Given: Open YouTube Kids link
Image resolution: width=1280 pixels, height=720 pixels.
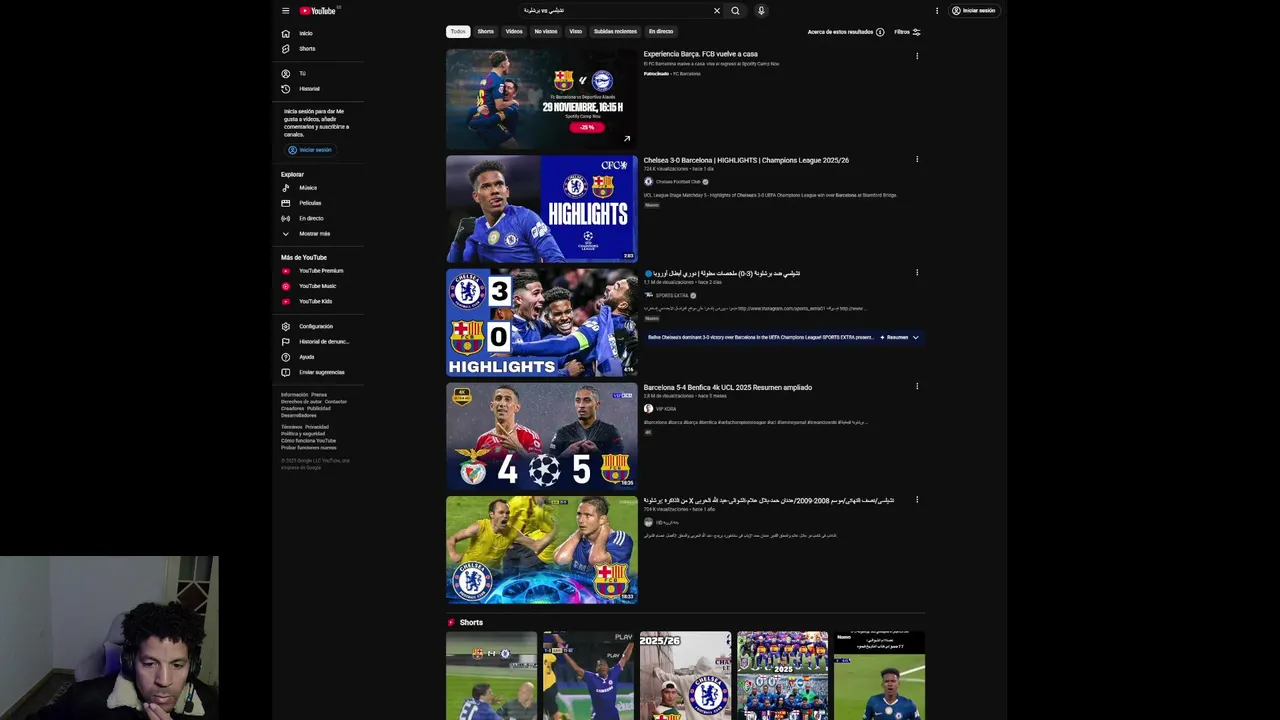Looking at the screenshot, I should [318, 301].
